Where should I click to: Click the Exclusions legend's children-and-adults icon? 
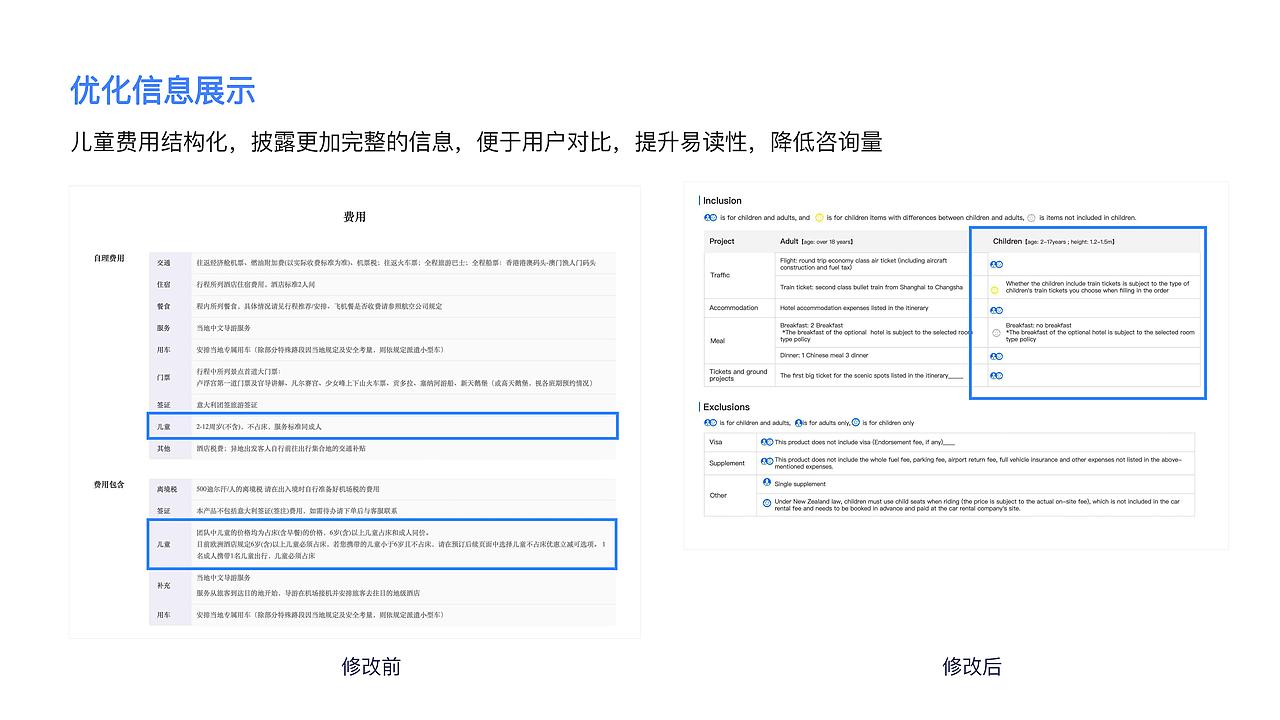click(x=711, y=423)
